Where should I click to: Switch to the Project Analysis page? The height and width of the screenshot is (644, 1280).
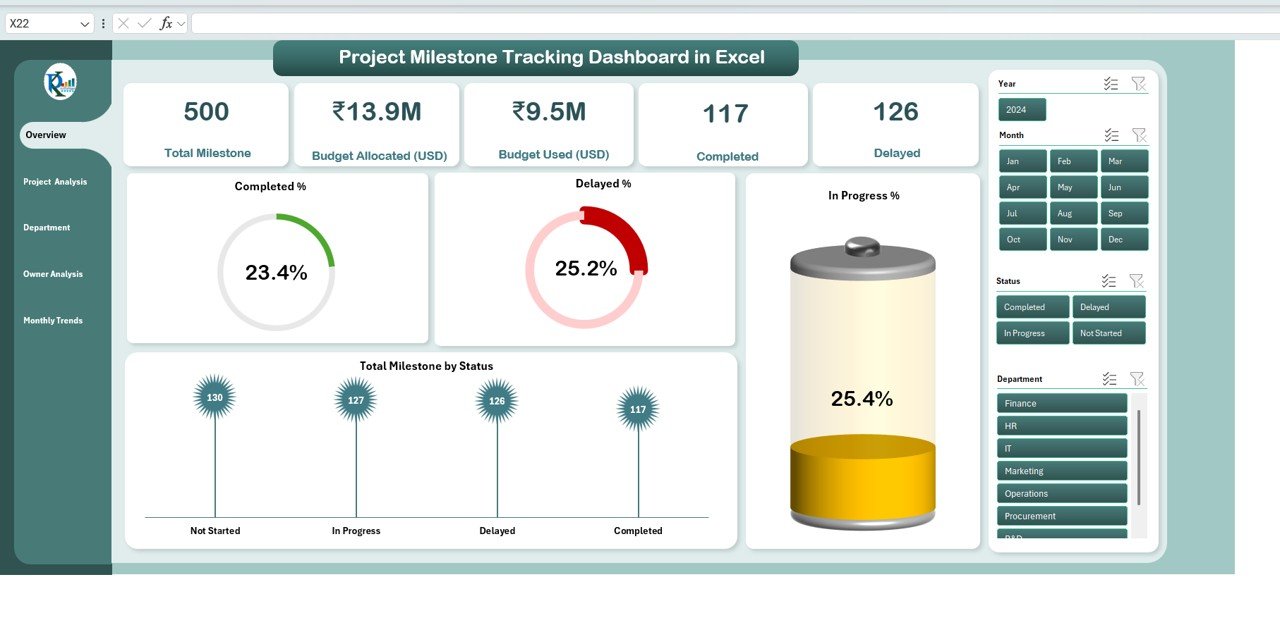point(55,182)
